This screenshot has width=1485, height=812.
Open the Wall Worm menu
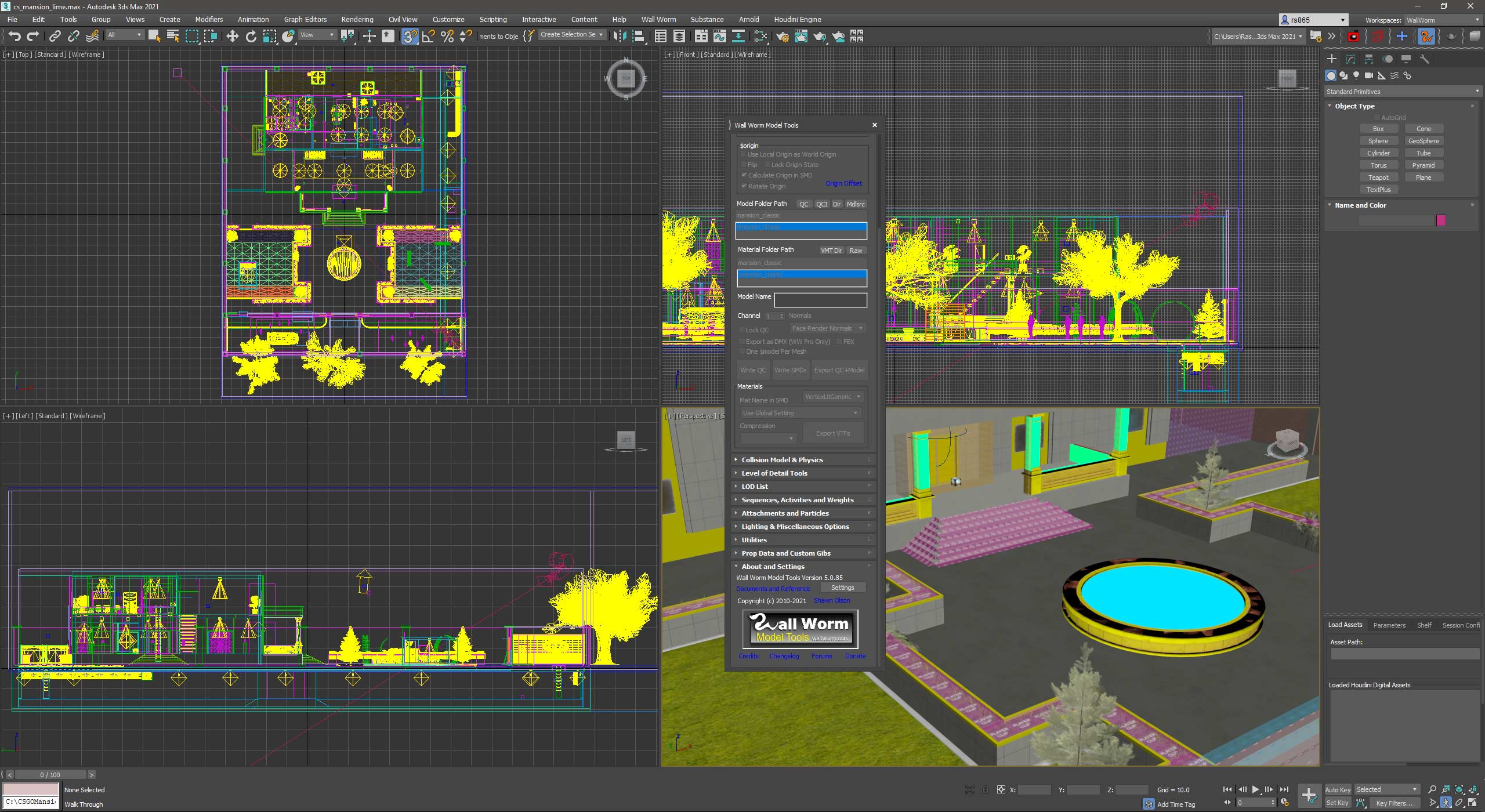pos(658,19)
